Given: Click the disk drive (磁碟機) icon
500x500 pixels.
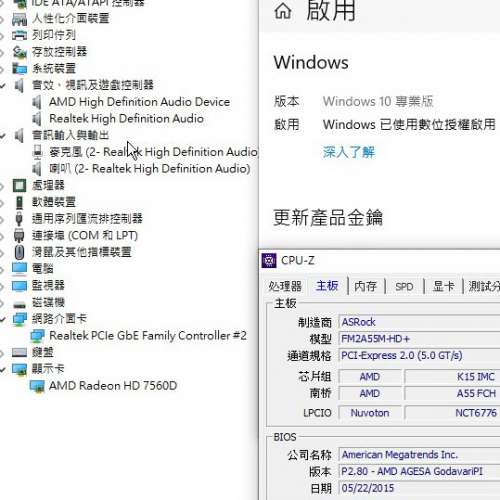Looking at the screenshot, I should pyautogui.click(x=19, y=304).
